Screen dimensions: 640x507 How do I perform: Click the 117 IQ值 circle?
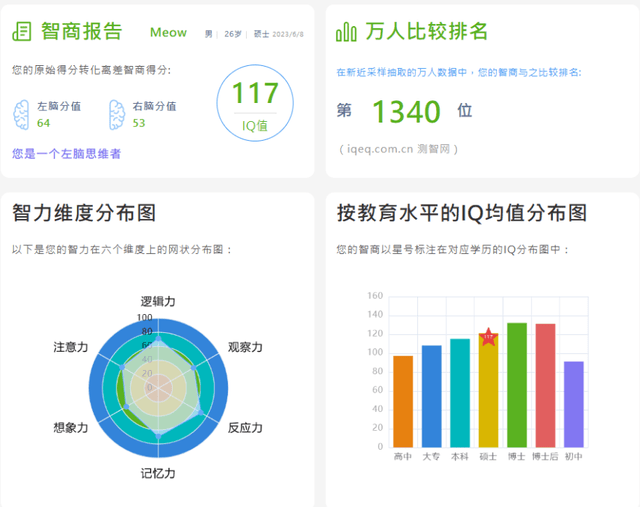coord(255,103)
